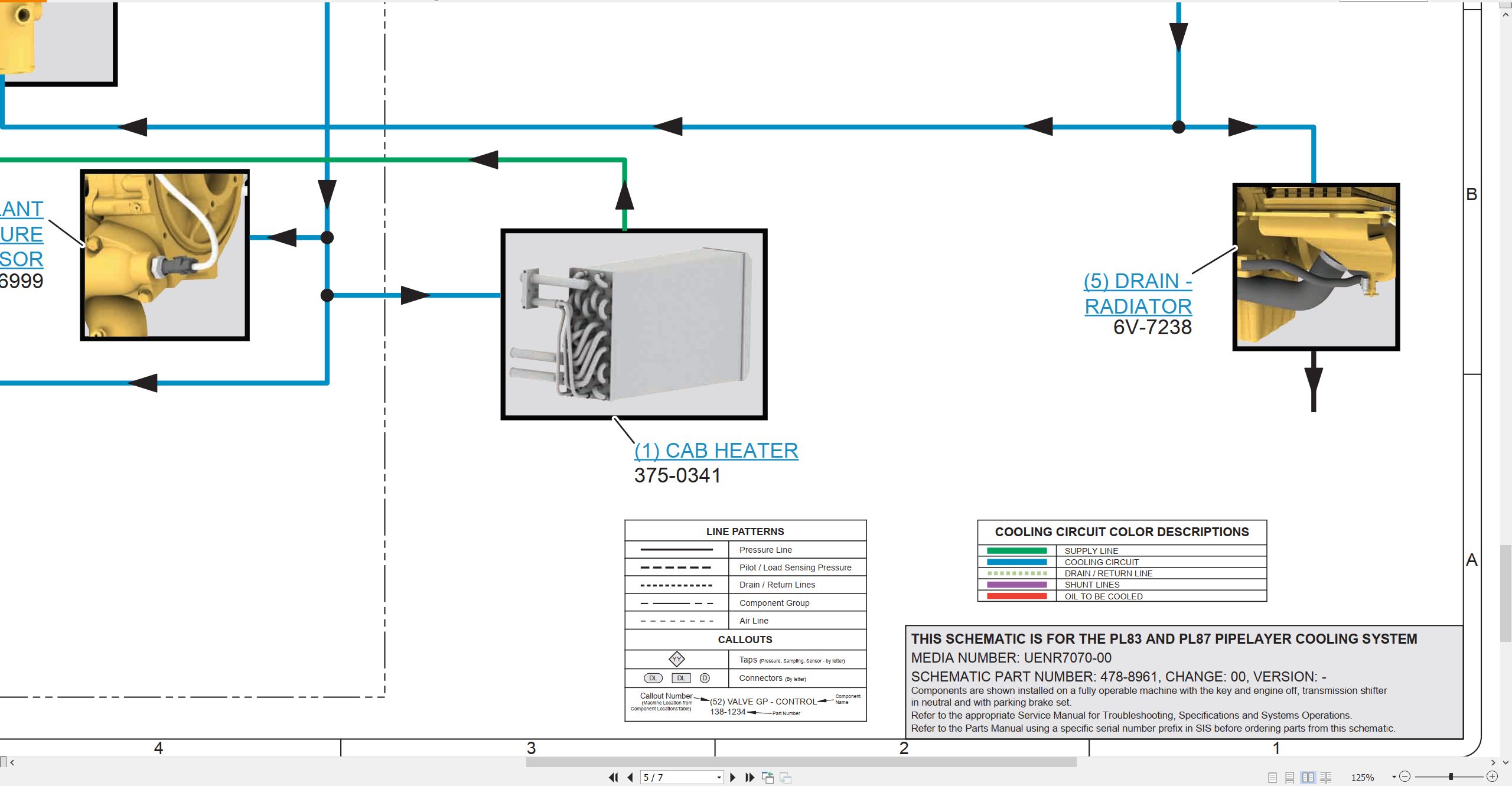1512x786 pixels.
Task: Click the Air Line legend row
Action: click(745, 621)
